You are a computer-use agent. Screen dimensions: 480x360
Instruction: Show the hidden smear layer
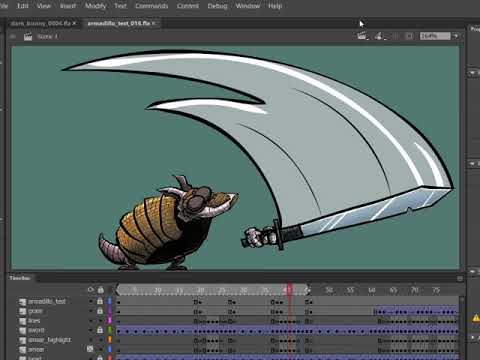90,349
